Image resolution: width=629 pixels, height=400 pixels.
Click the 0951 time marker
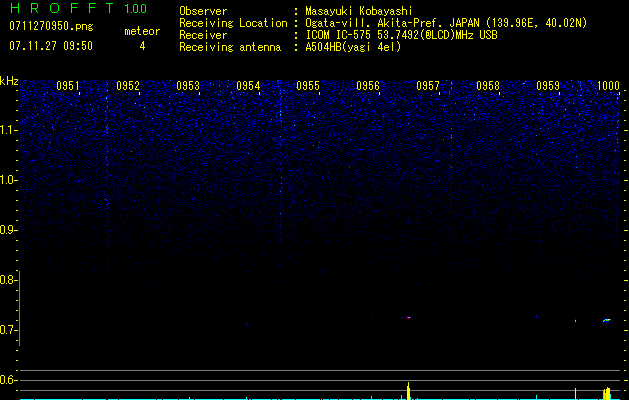coord(68,86)
